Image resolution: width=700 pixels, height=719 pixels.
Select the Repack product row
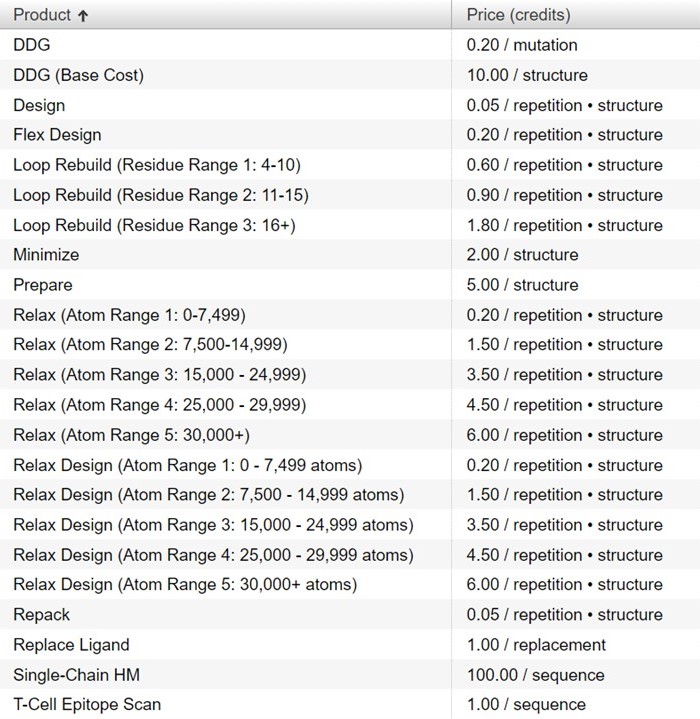point(350,614)
